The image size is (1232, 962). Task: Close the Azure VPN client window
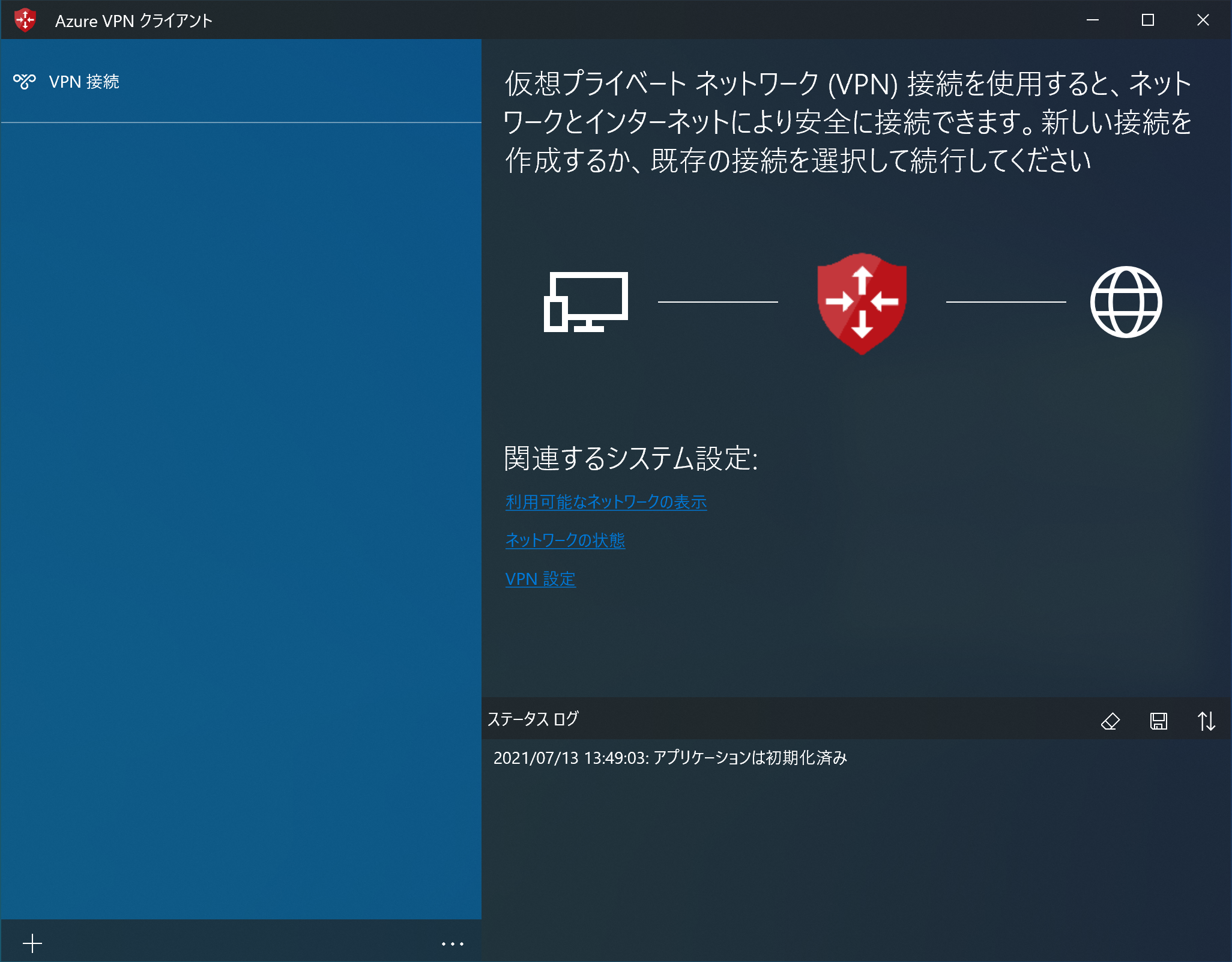[1203, 20]
